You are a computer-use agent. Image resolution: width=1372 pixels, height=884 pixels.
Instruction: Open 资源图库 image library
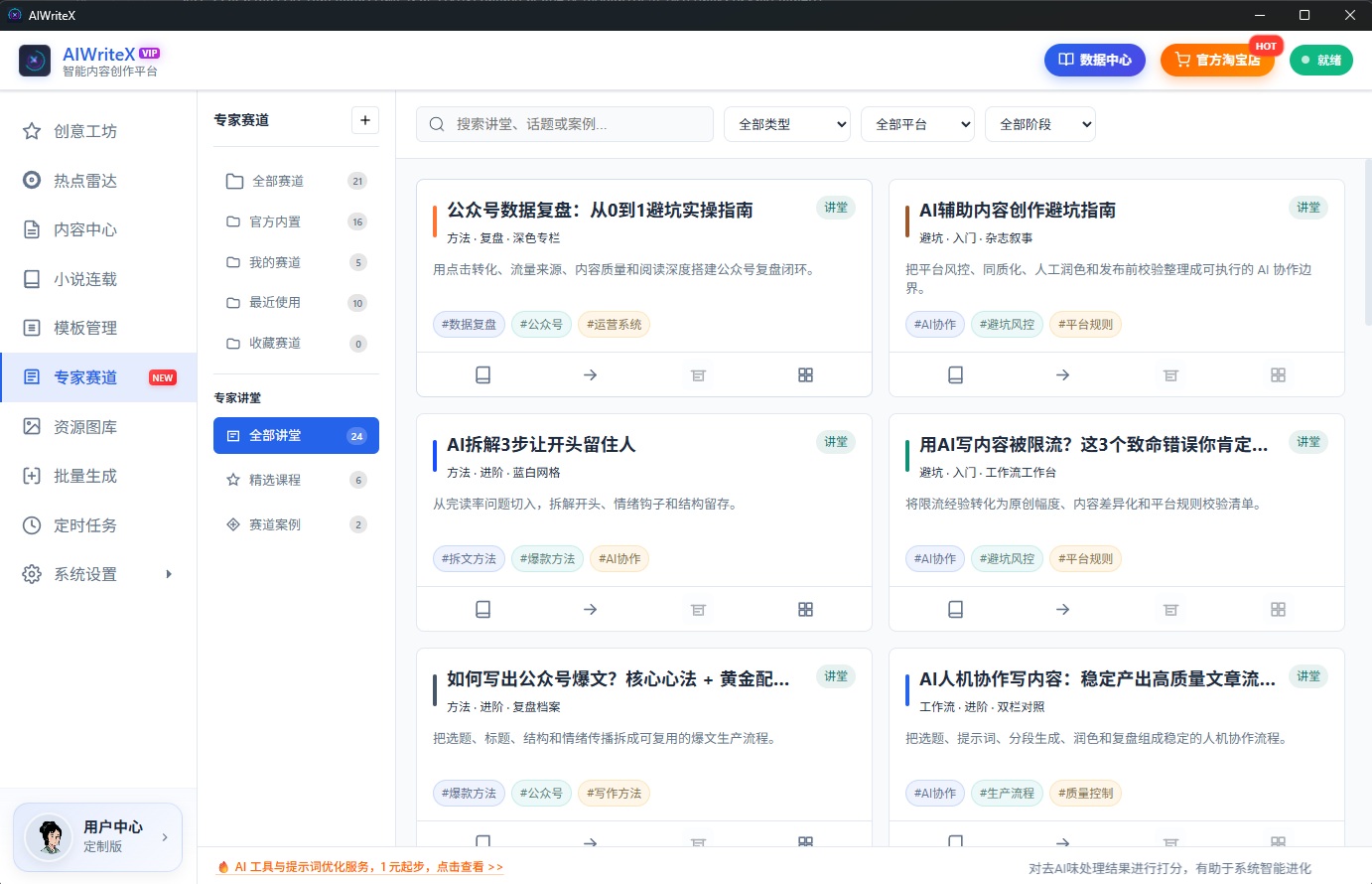(98, 427)
